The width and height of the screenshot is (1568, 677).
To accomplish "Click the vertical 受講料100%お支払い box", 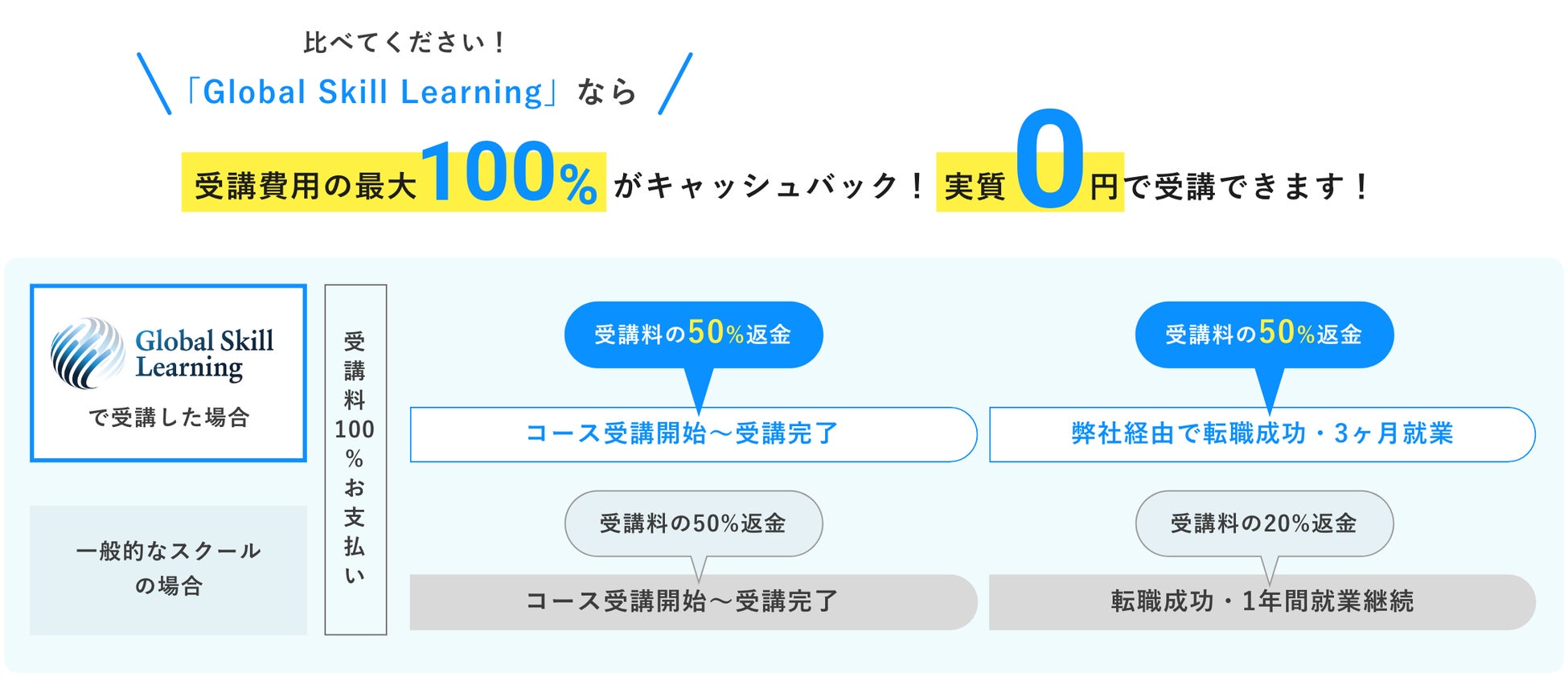I will 355,459.
